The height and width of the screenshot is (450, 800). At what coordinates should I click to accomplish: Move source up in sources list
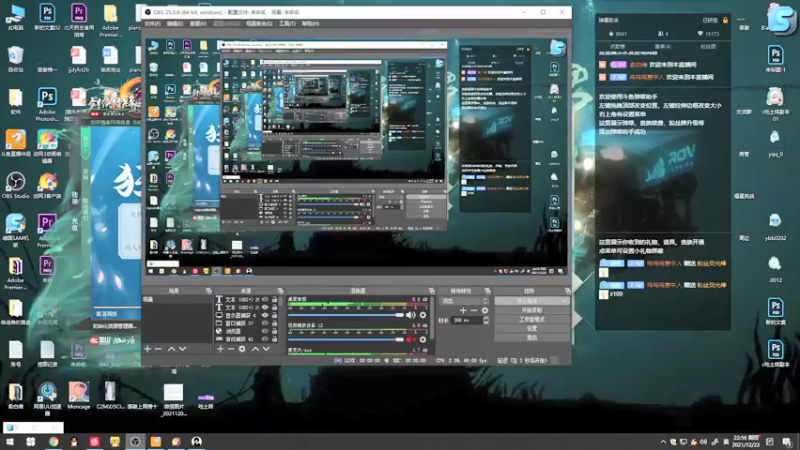click(x=255, y=349)
